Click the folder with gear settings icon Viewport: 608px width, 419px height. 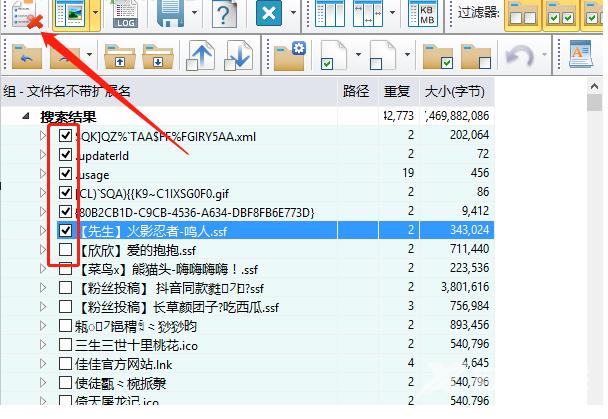(289, 56)
